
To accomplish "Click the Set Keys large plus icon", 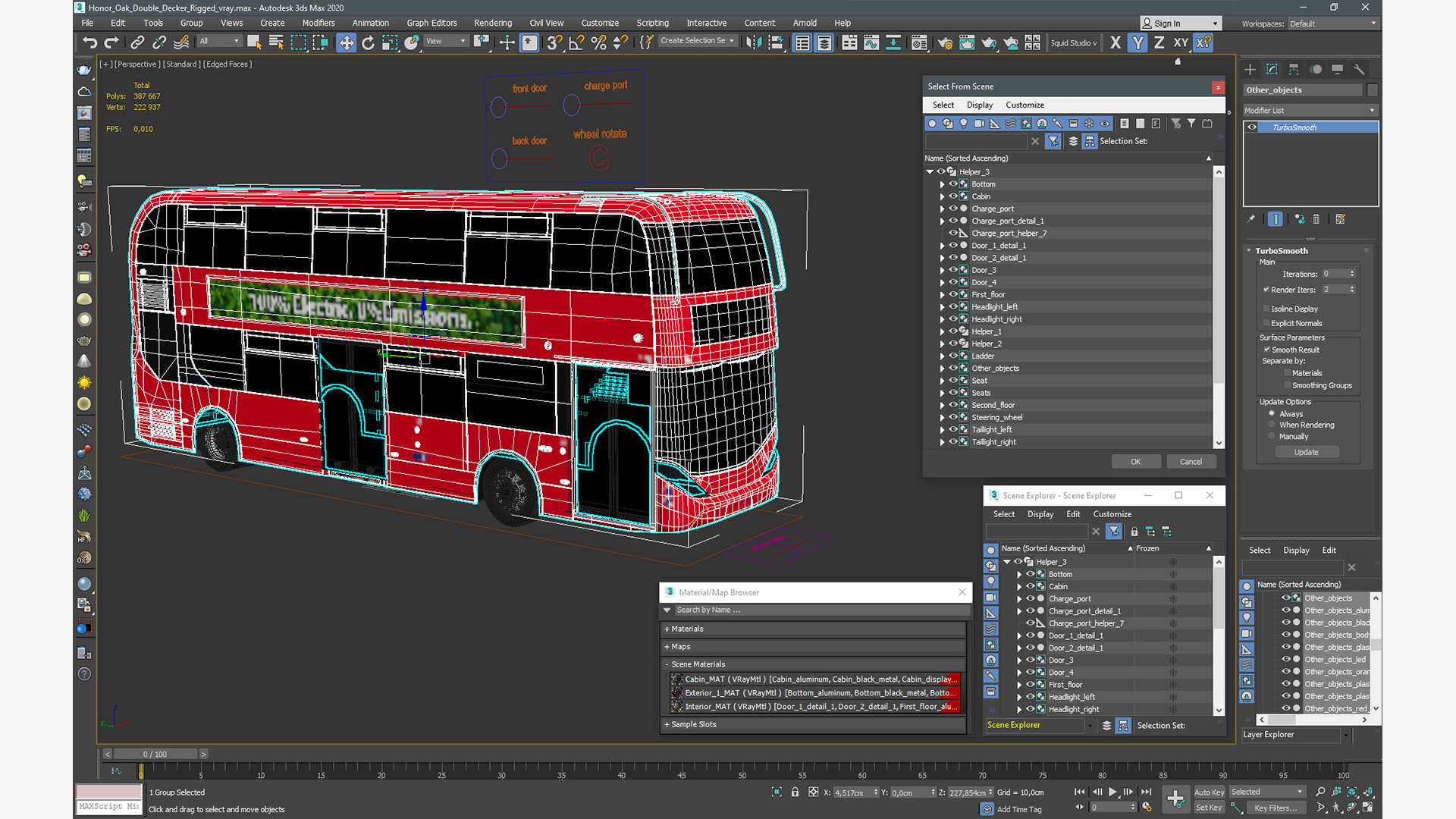I will (x=1175, y=799).
